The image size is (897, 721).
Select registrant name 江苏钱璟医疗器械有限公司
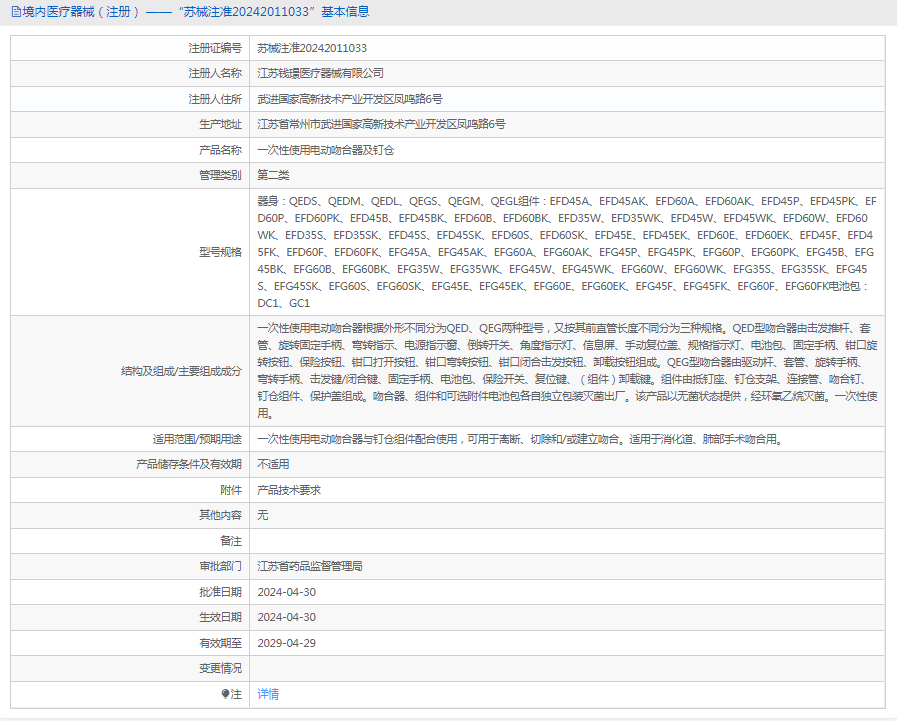coord(320,73)
